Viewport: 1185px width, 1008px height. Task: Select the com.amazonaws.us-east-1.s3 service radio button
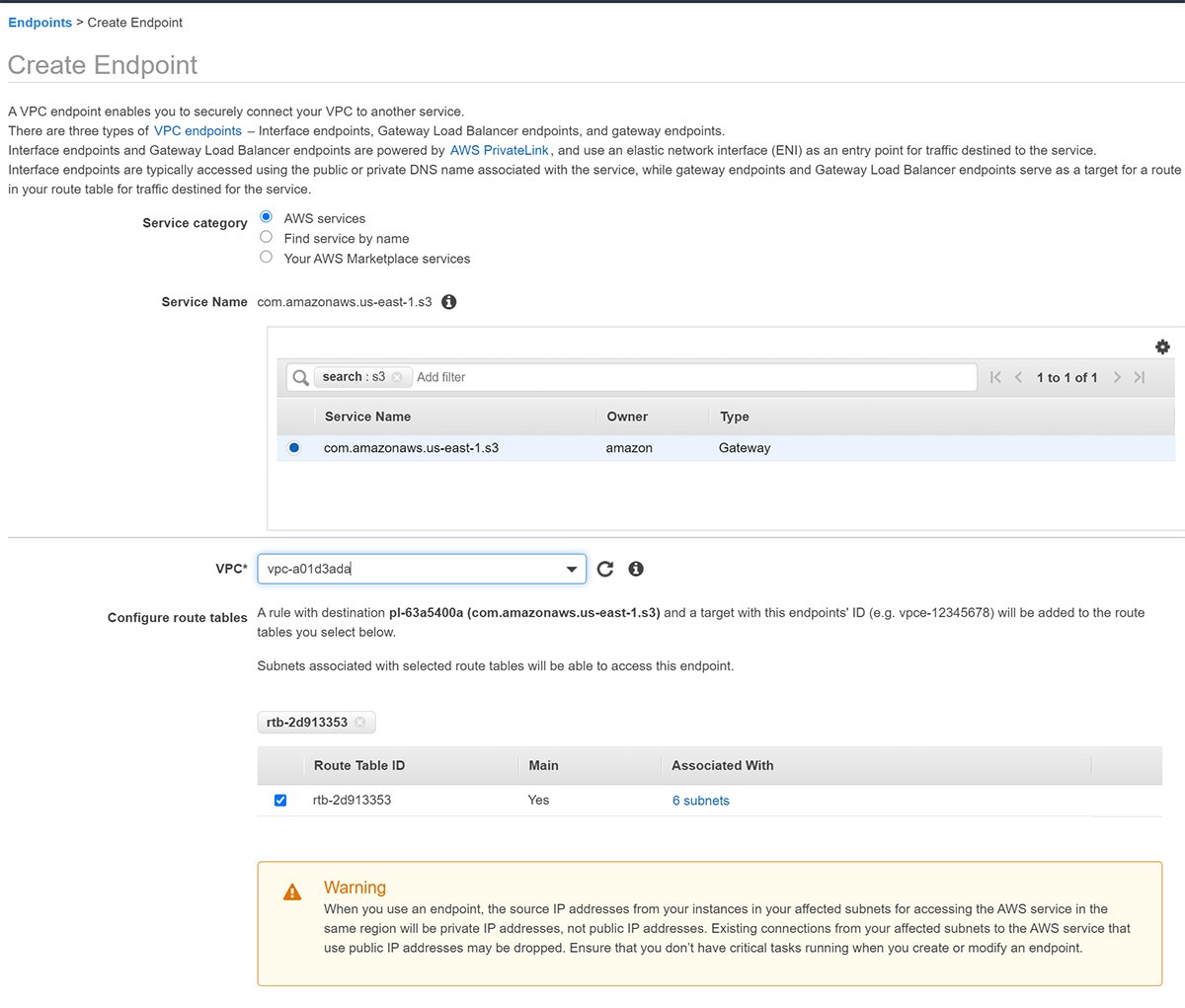pos(294,448)
